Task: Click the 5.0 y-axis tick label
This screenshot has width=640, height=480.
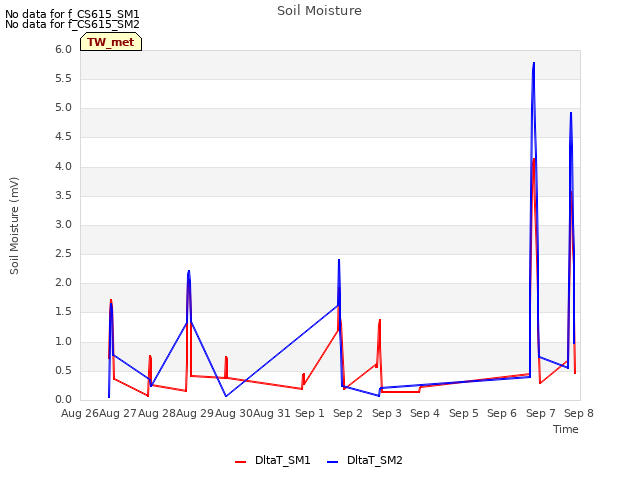Action: 63,108
